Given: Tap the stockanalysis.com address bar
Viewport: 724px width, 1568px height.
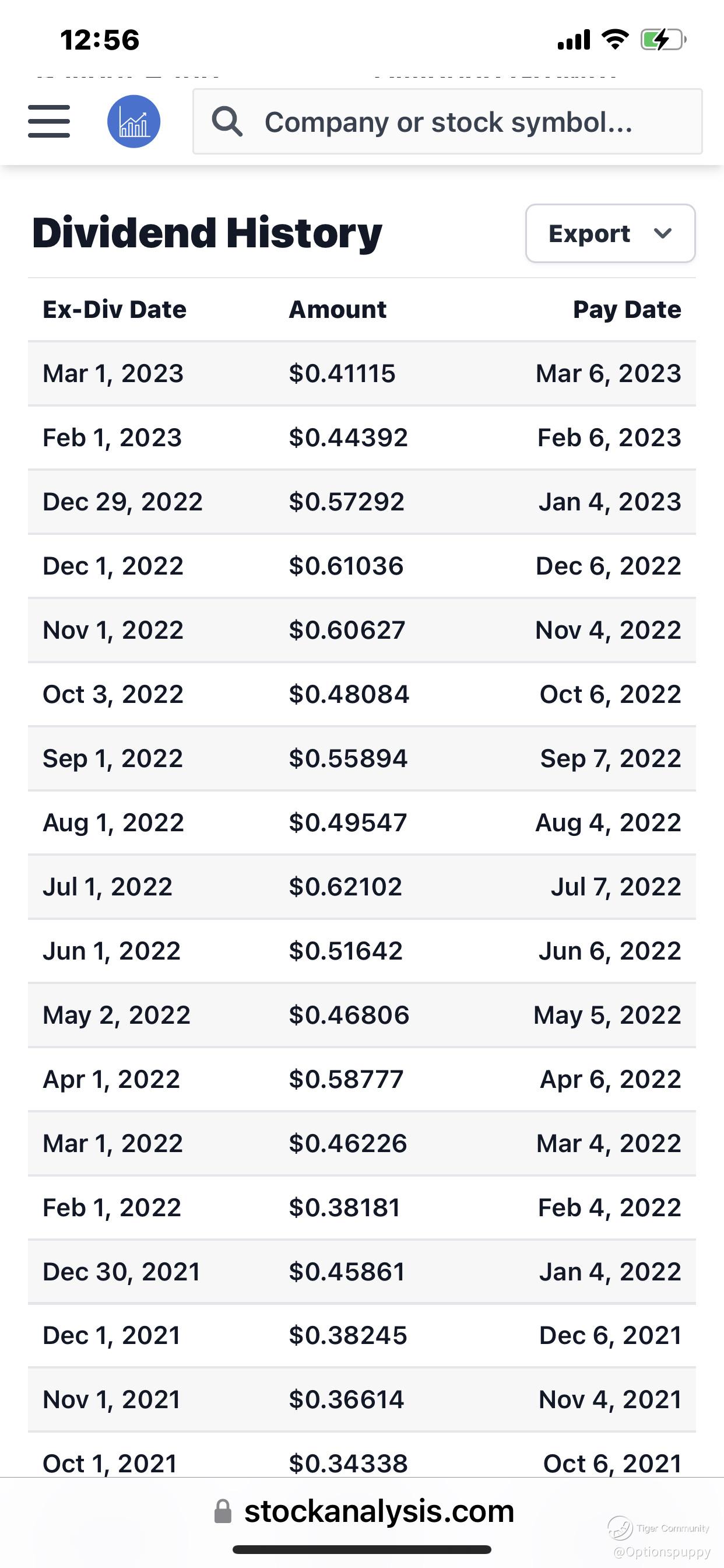Looking at the screenshot, I should click(x=363, y=1511).
